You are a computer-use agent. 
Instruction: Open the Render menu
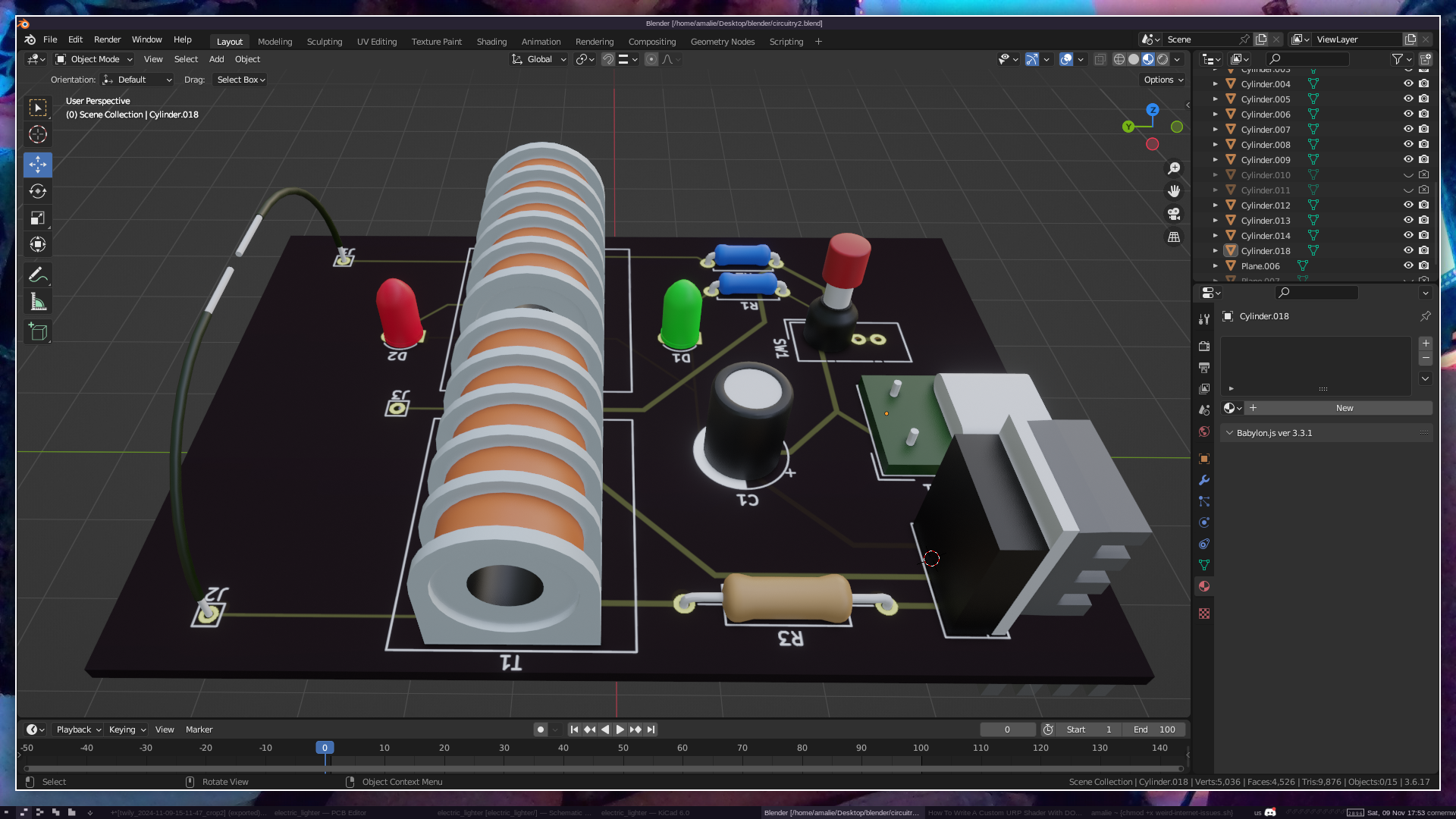[x=107, y=39]
